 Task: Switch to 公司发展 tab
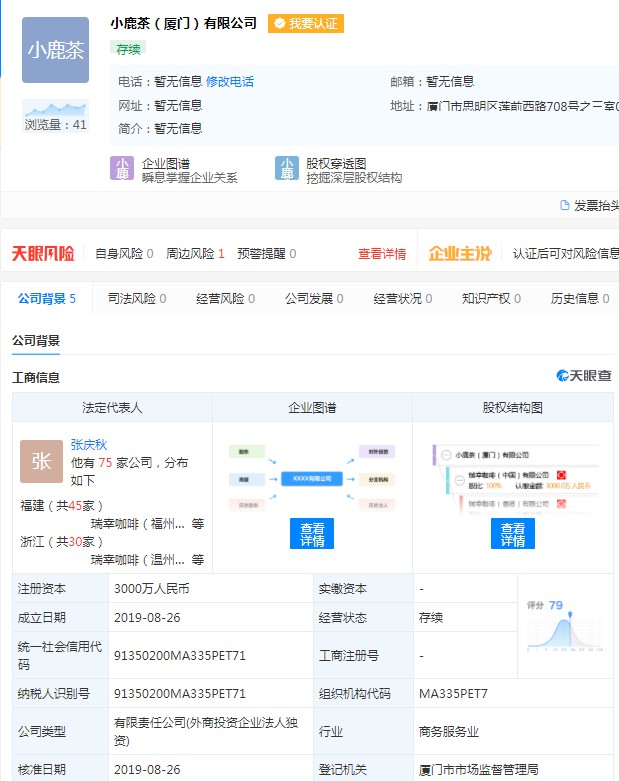(314, 298)
